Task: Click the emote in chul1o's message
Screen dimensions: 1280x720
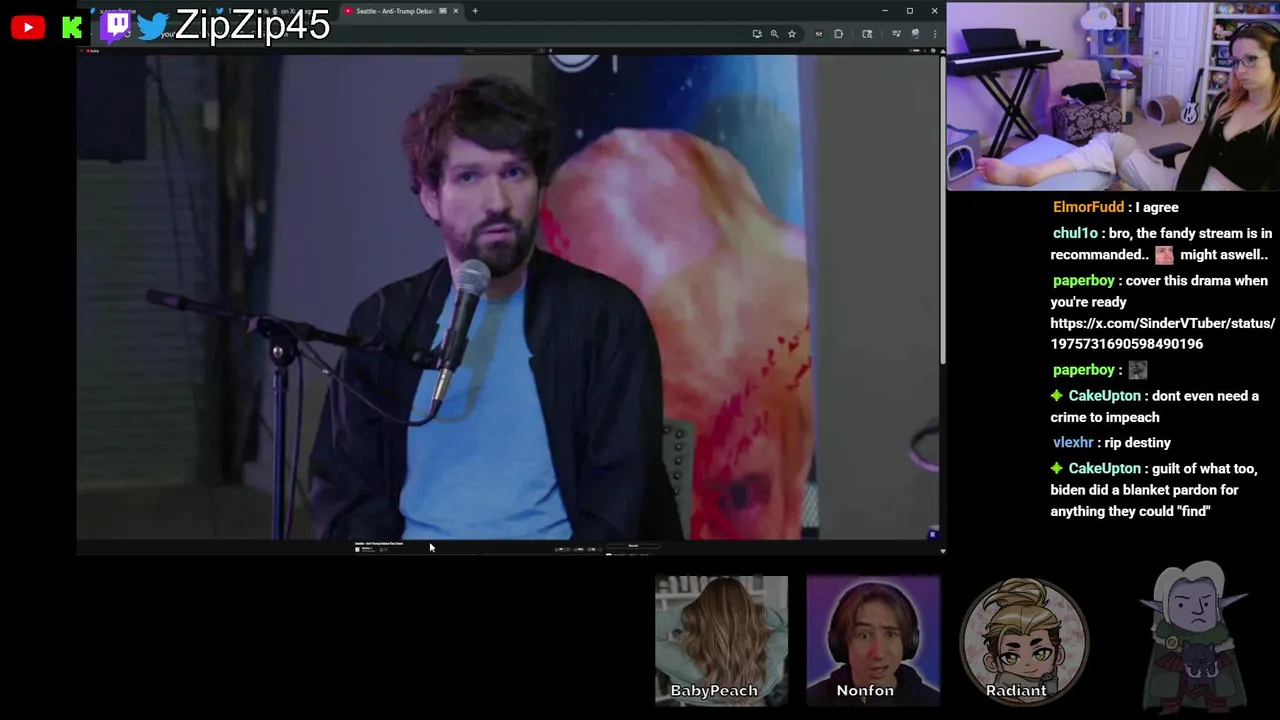Action: coord(1164,255)
